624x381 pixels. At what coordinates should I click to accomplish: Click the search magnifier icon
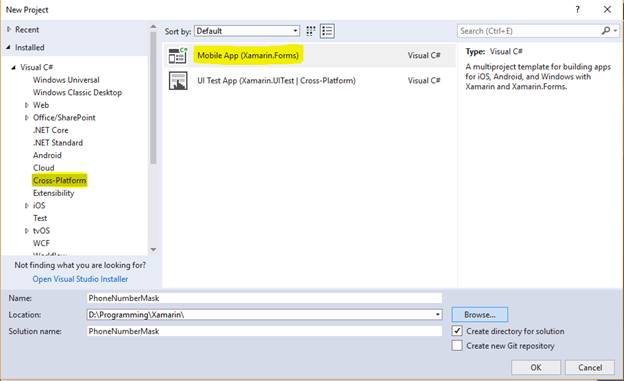point(606,31)
